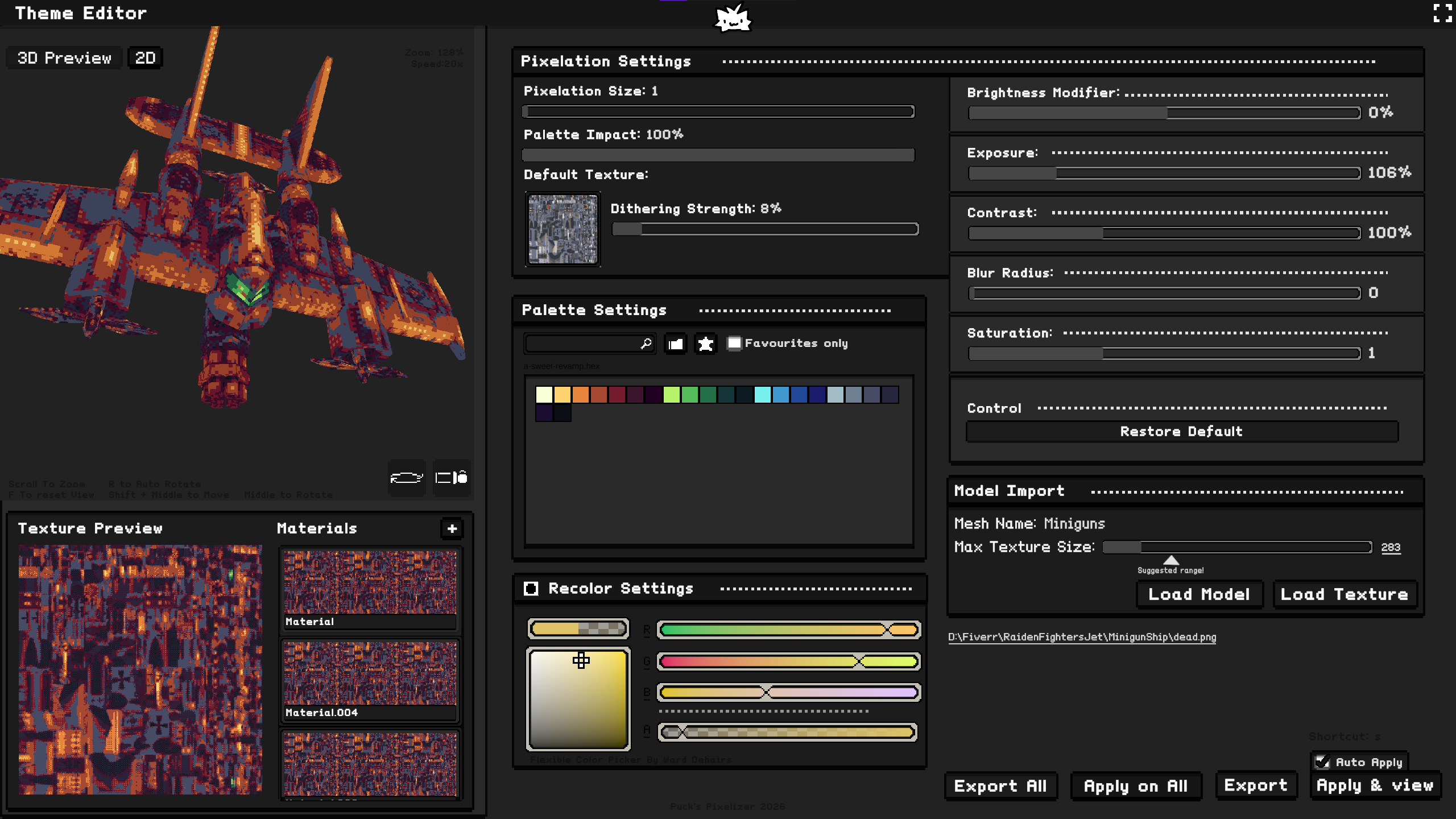Select the Material.004 thumbnail
The image size is (1456, 819).
(370, 681)
